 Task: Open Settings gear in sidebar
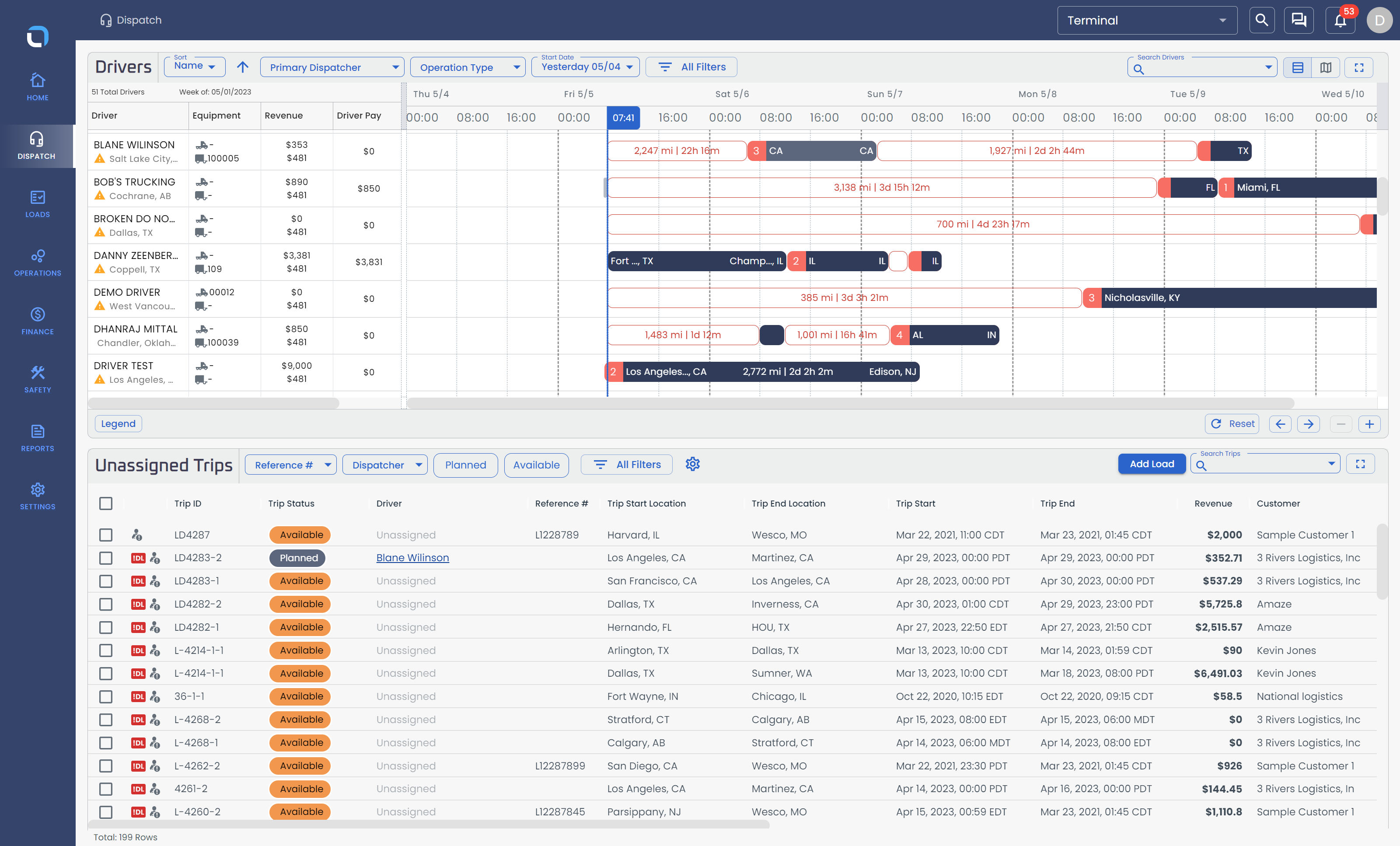pyautogui.click(x=38, y=496)
